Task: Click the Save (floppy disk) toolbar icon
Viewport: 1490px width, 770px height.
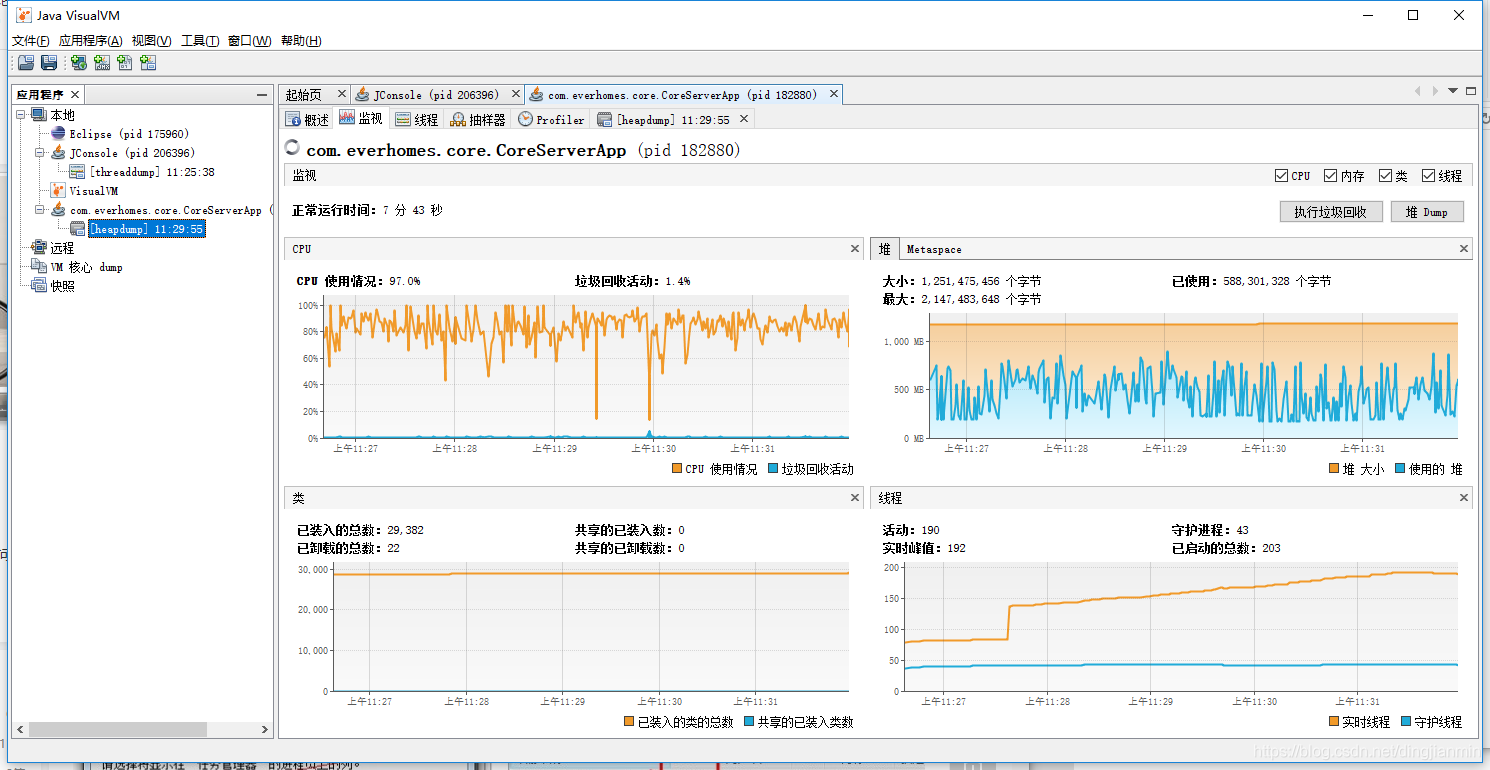Action: (x=48, y=63)
